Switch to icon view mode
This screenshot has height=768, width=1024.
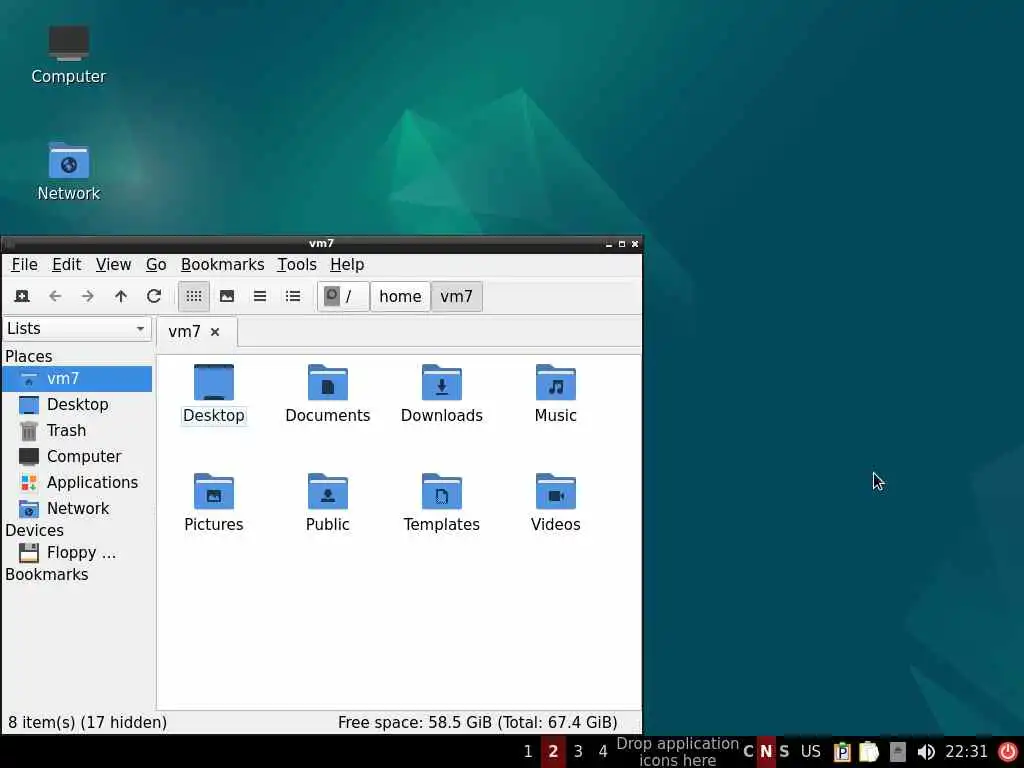pyautogui.click(x=194, y=296)
